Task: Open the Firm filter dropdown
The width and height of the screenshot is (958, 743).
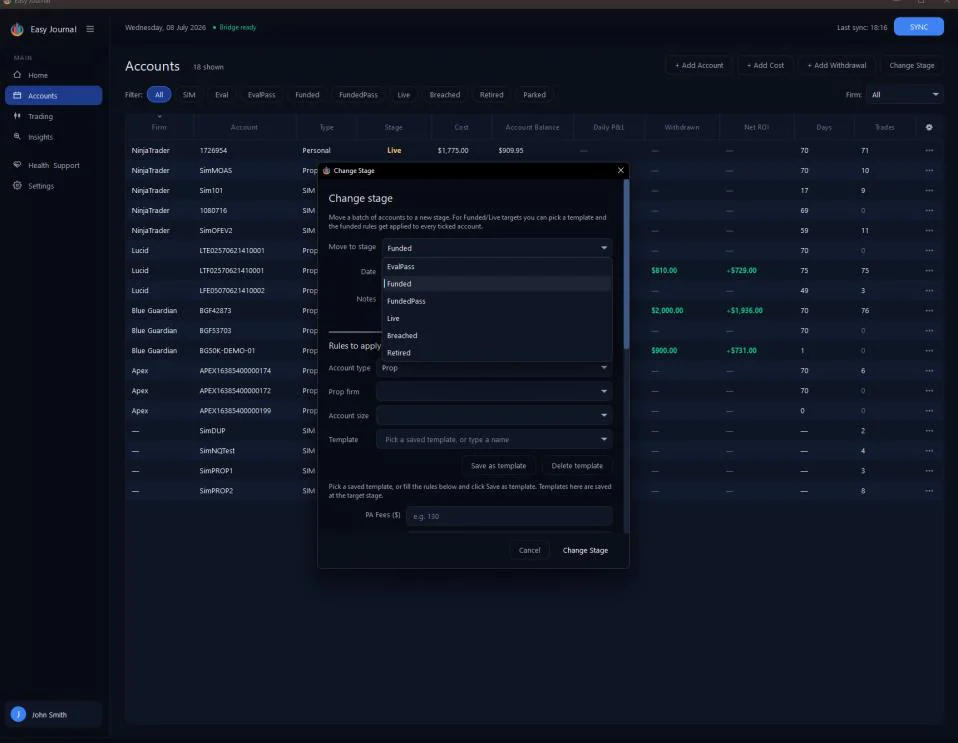Action: pos(905,95)
